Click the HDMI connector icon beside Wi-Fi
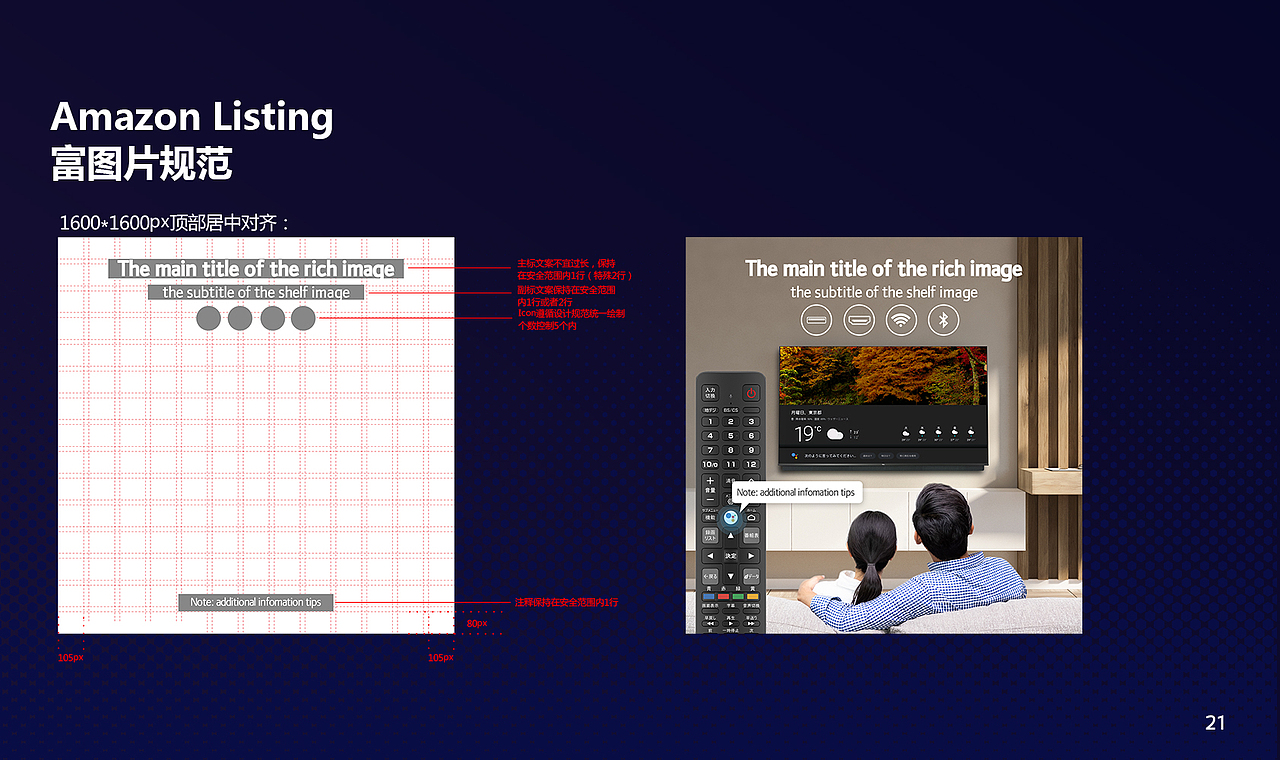The image size is (1280, 760). point(859,320)
